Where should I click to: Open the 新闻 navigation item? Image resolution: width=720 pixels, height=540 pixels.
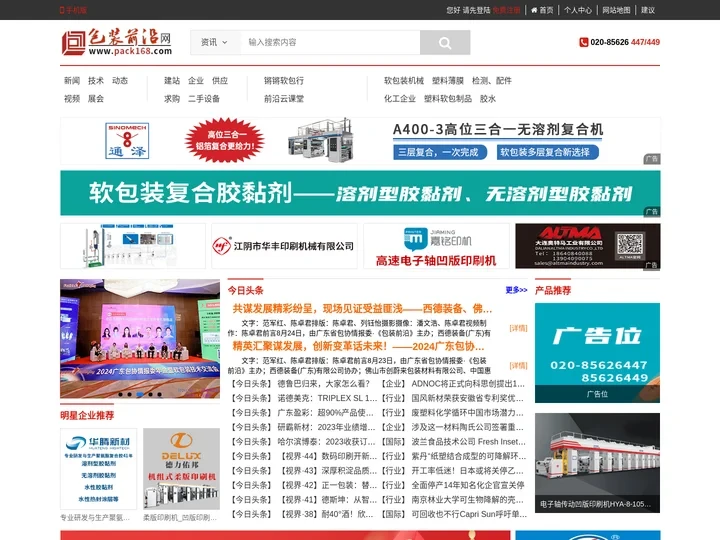point(72,81)
